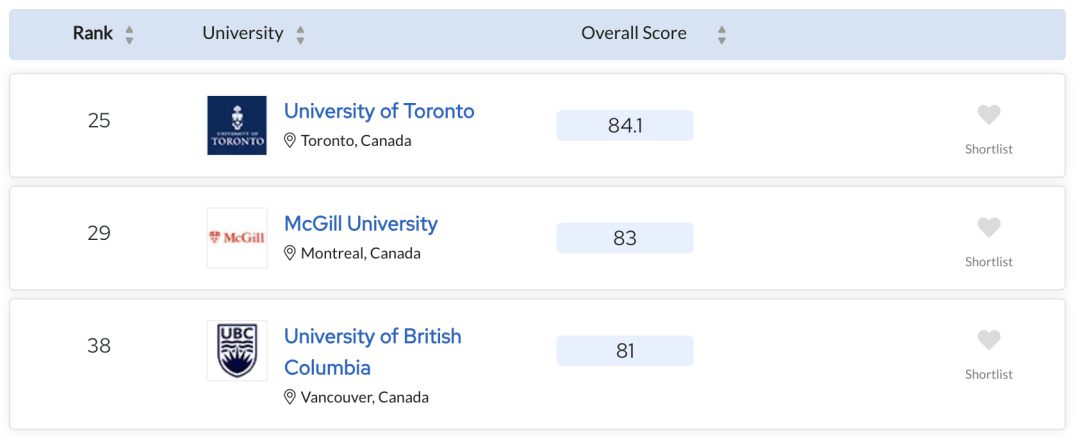Sort by Overall Score arrows icon
Image resolution: width=1080 pixels, height=439 pixels.
point(721,34)
